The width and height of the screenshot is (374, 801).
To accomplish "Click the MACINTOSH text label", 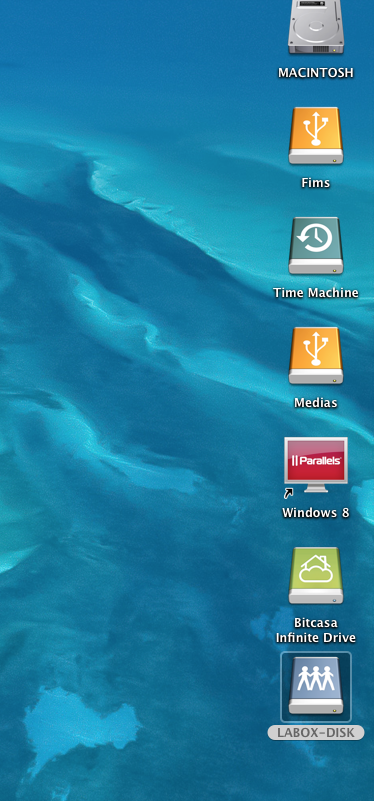I will [316, 73].
